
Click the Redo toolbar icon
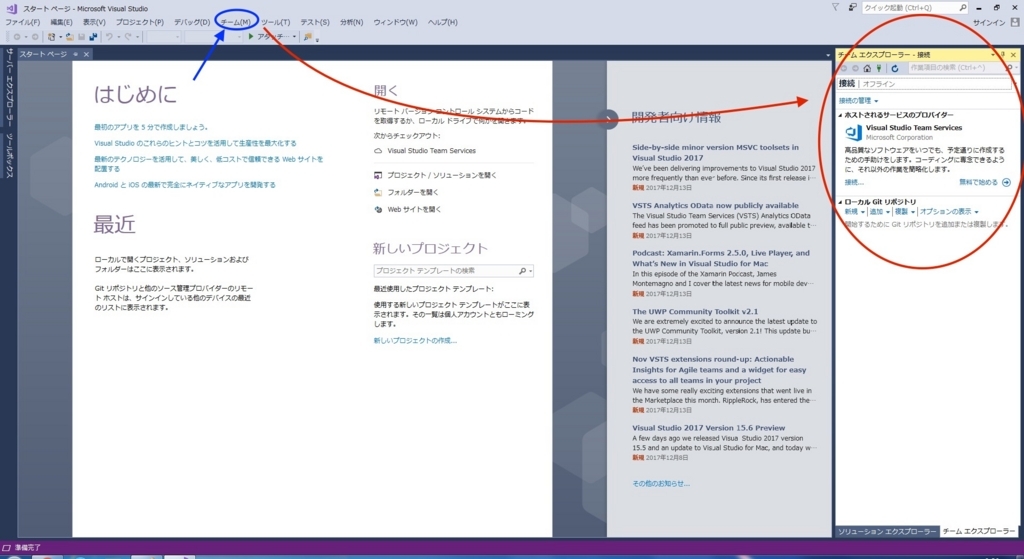point(128,37)
